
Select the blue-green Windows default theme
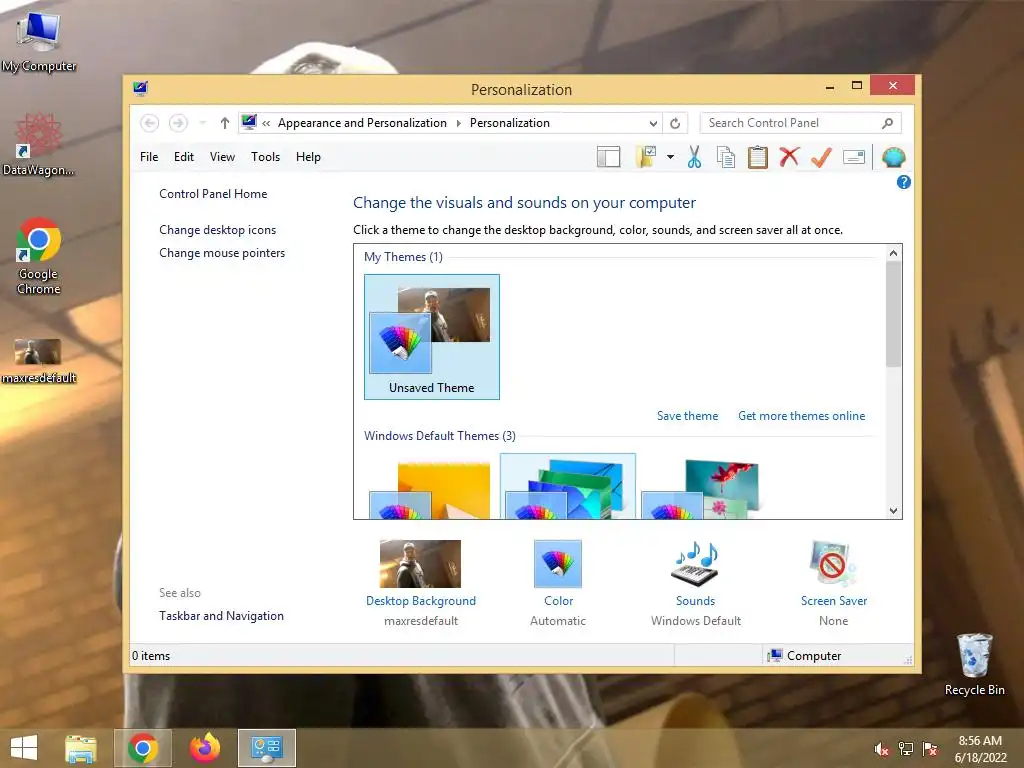pyautogui.click(x=567, y=487)
